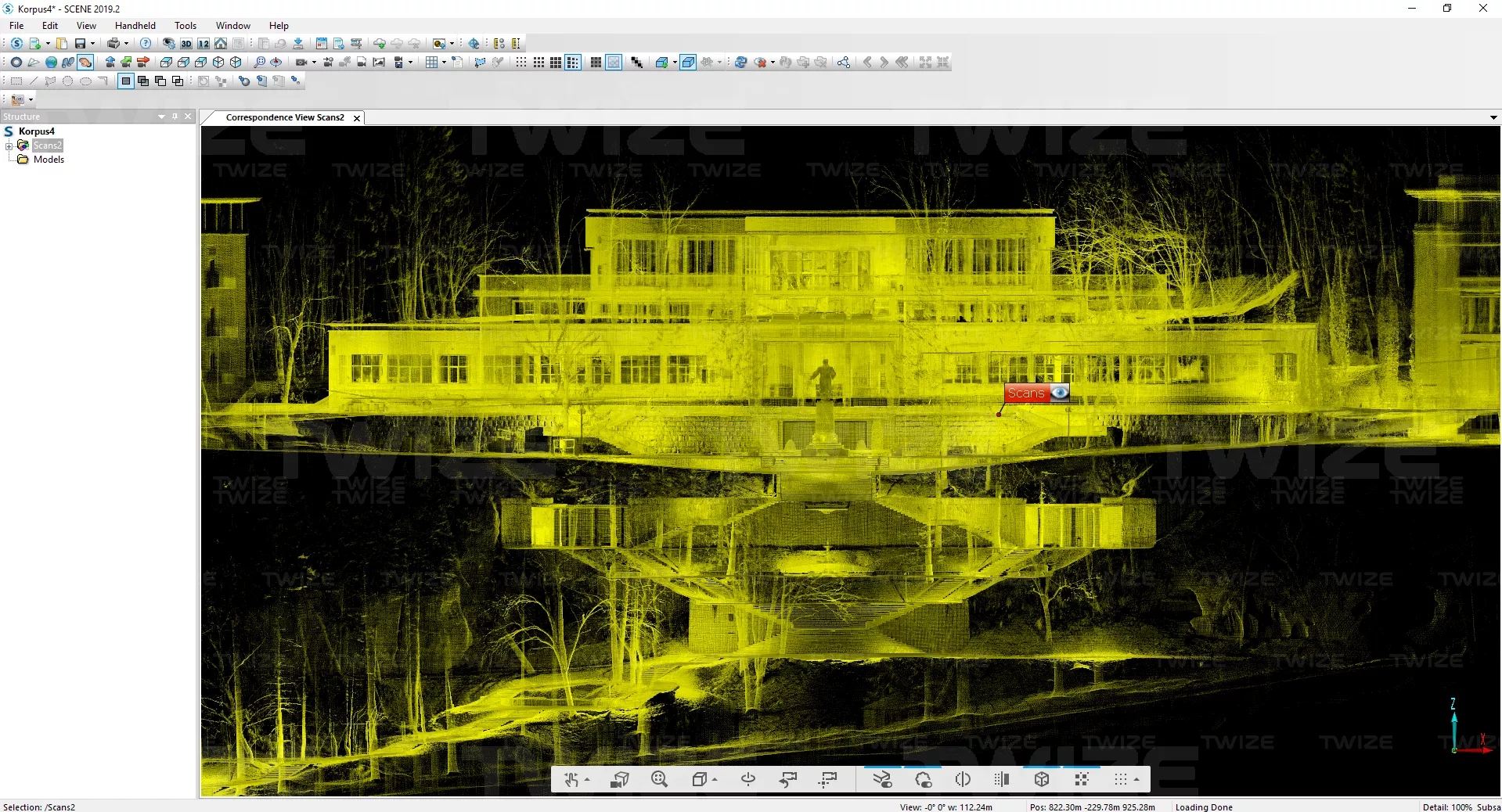The width and height of the screenshot is (1502, 812).
Task: Select the rectangular selection tool
Action: 16,81
